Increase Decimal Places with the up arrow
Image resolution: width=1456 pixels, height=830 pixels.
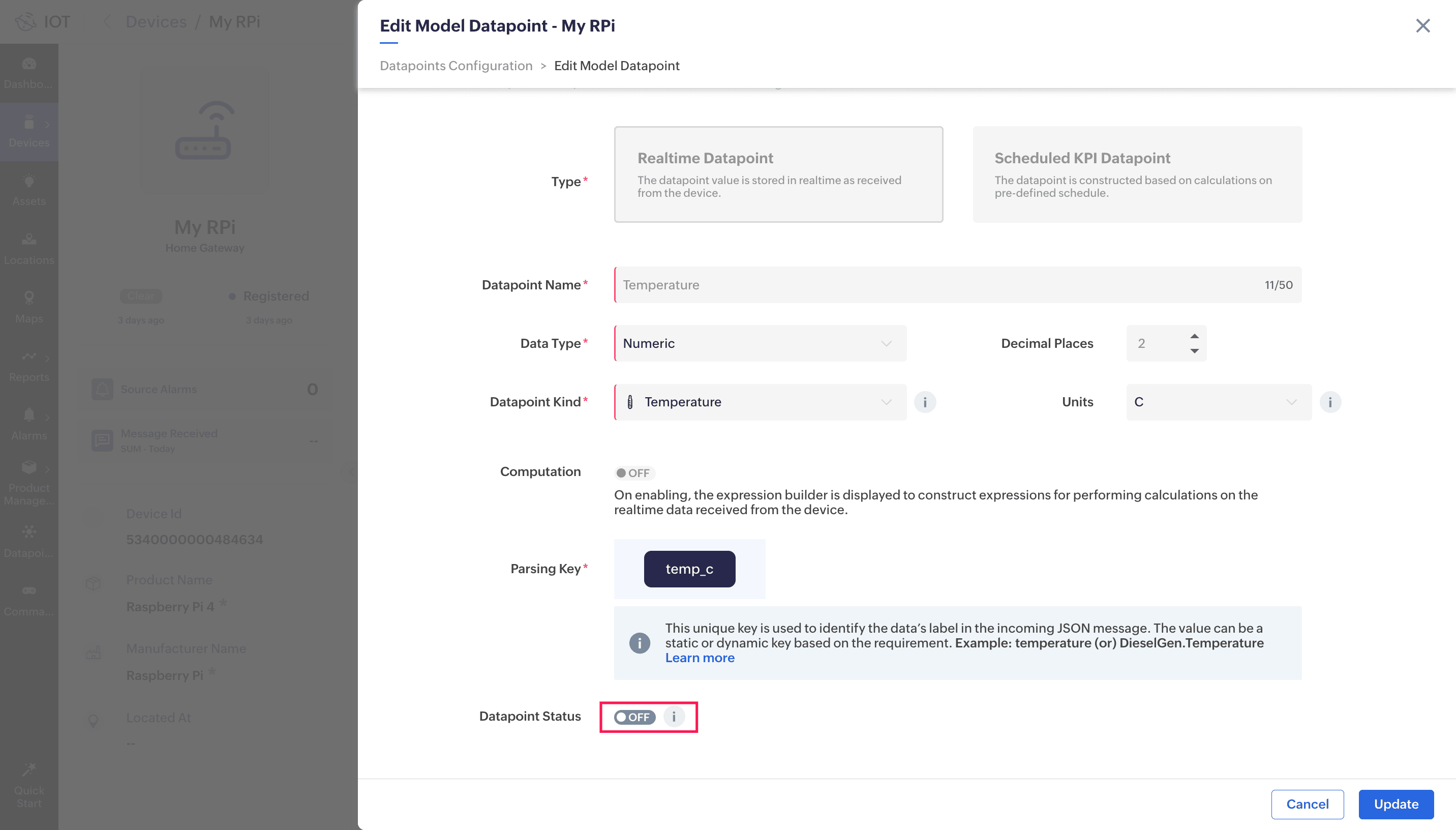click(1194, 336)
